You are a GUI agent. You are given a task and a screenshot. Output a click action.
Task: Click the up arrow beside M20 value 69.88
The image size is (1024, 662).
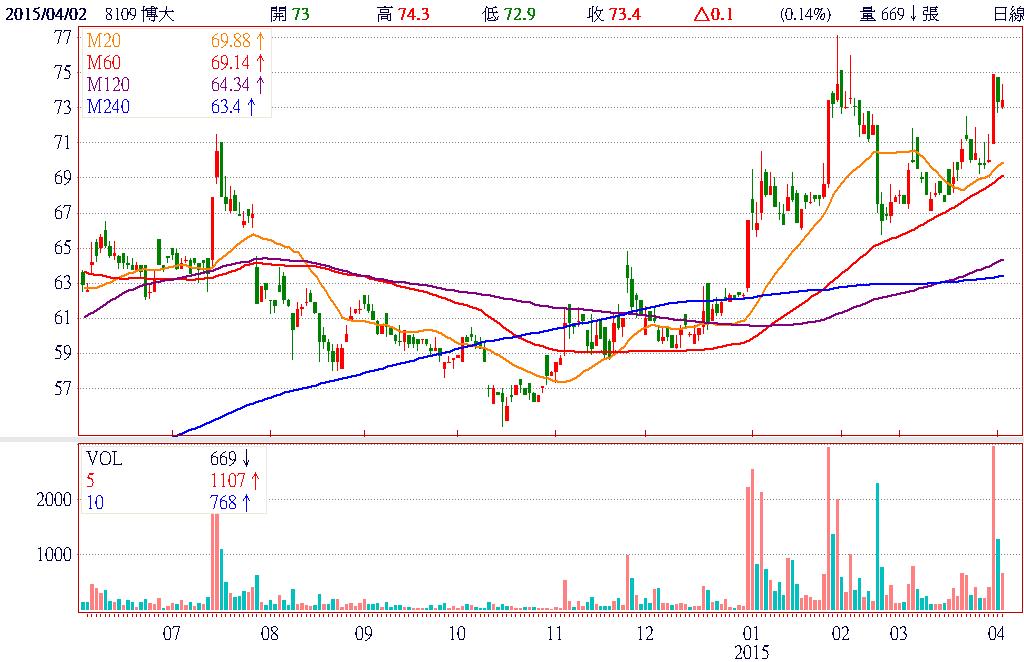259,41
